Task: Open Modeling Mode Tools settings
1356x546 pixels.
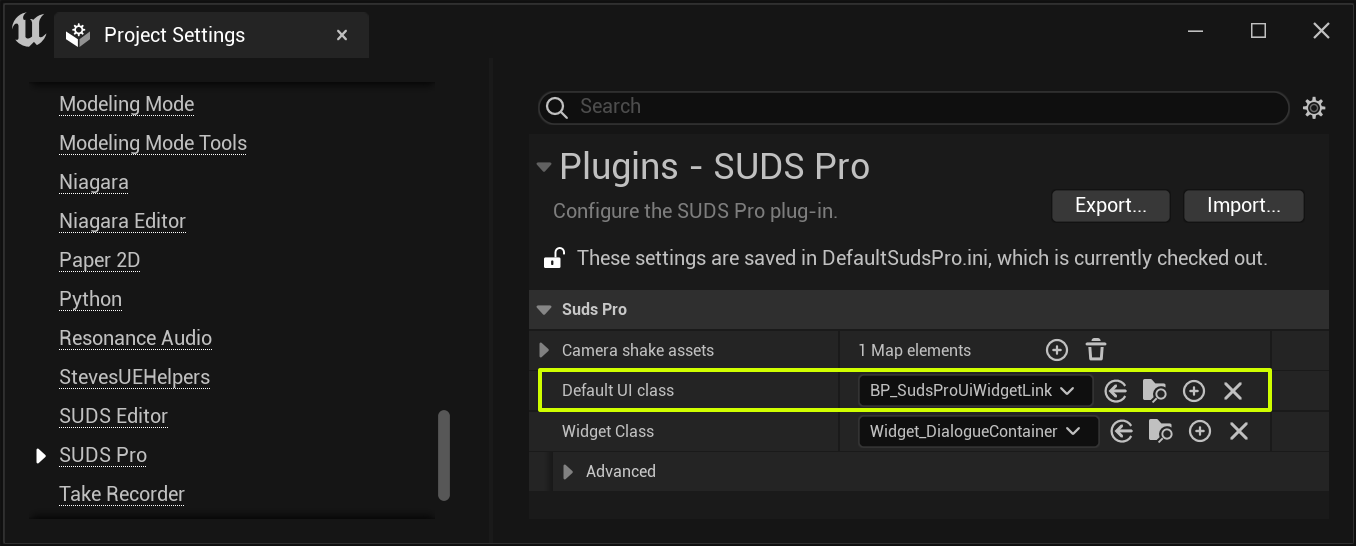Action: (153, 143)
